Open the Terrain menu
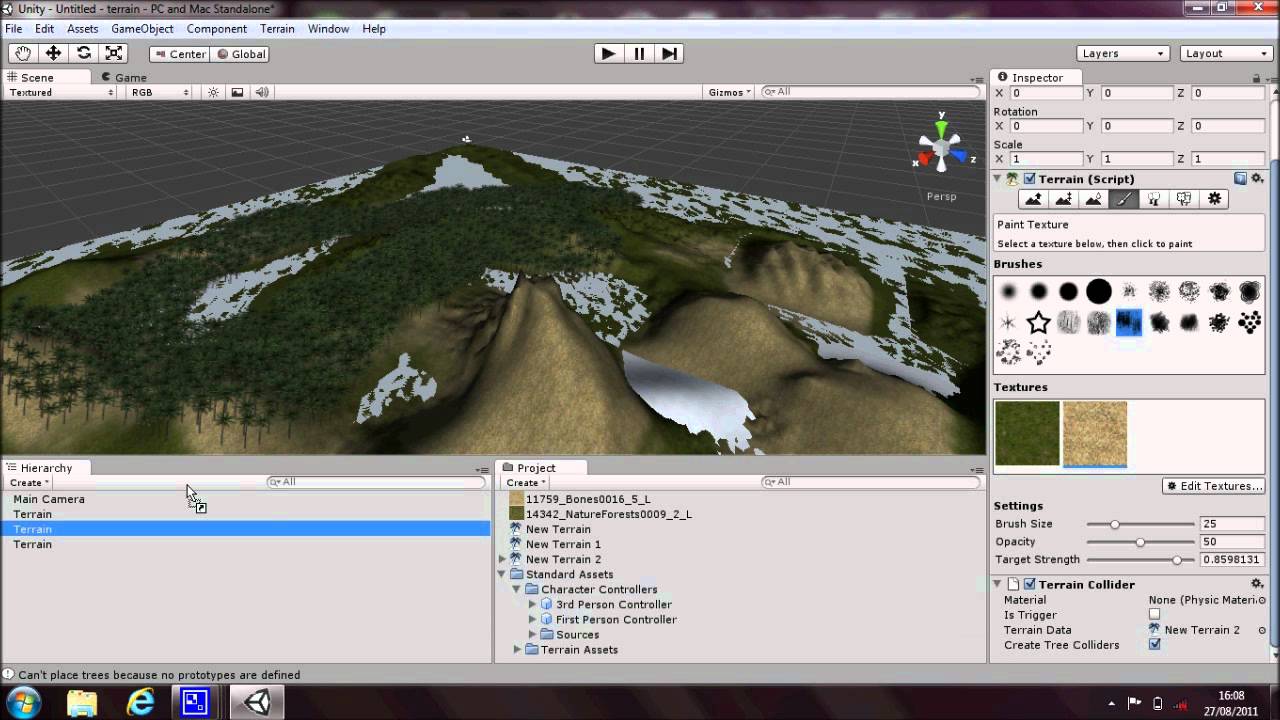The height and width of the screenshot is (720, 1280). tap(277, 29)
